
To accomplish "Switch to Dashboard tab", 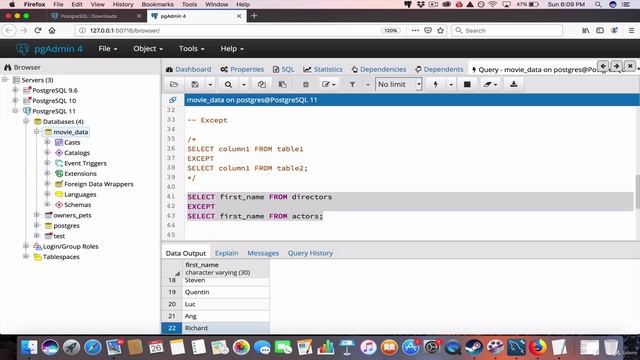I will (x=189, y=69).
